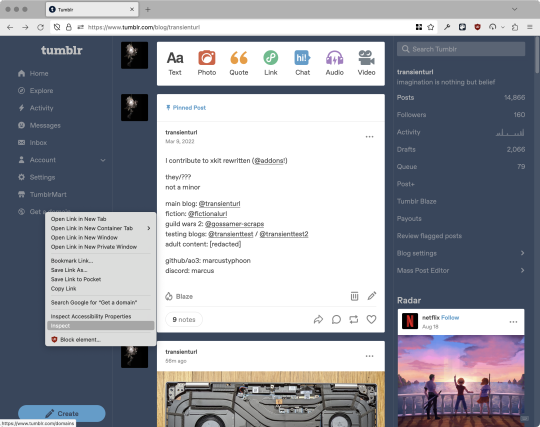Like the pinned post with heart icon

371,320
